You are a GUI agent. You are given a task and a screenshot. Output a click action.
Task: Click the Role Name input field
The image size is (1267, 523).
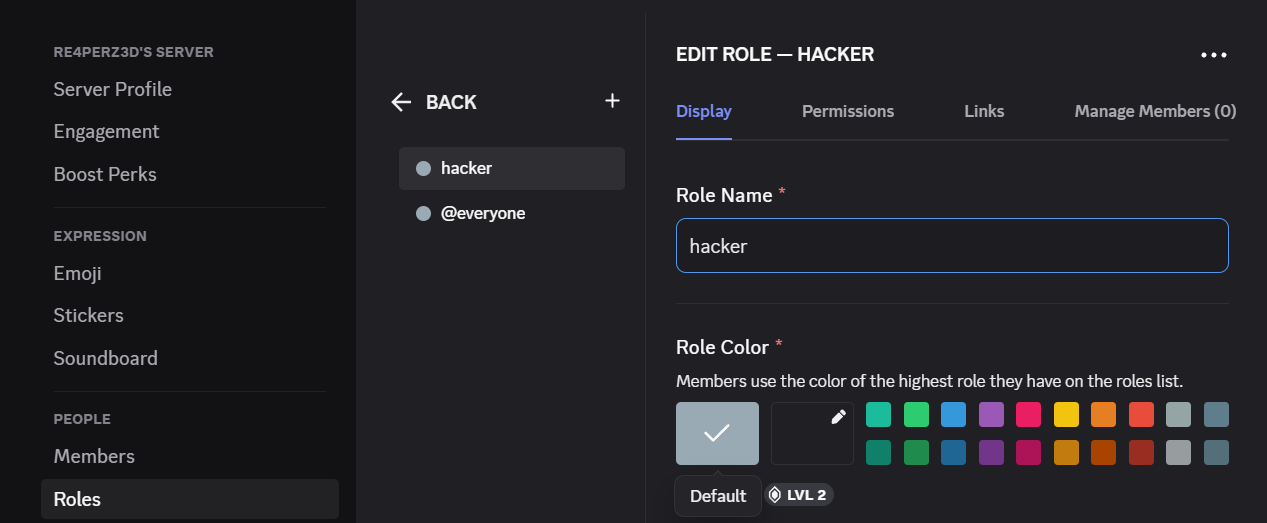coord(952,245)
